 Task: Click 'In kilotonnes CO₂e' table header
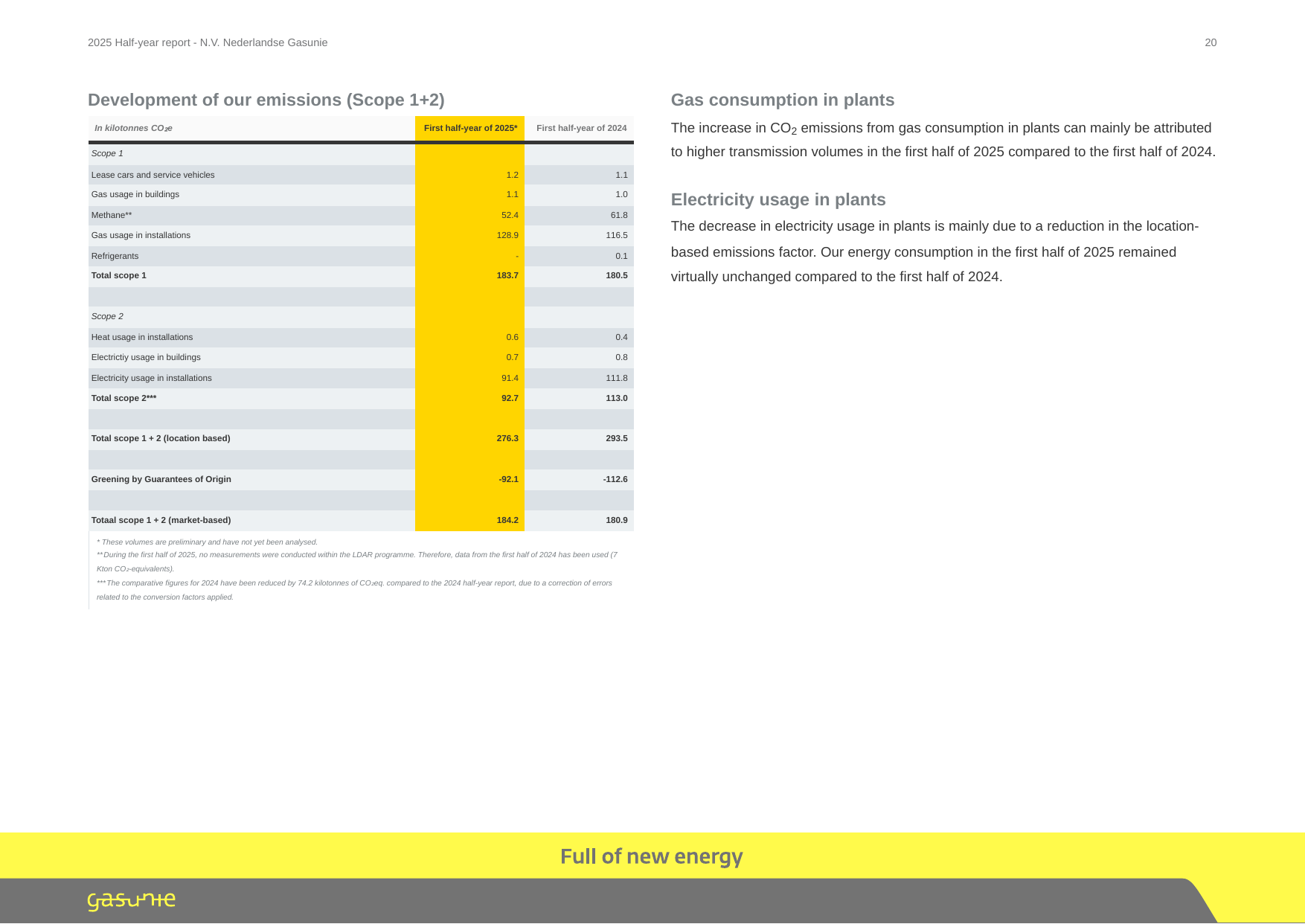click(x=133, y=128)
